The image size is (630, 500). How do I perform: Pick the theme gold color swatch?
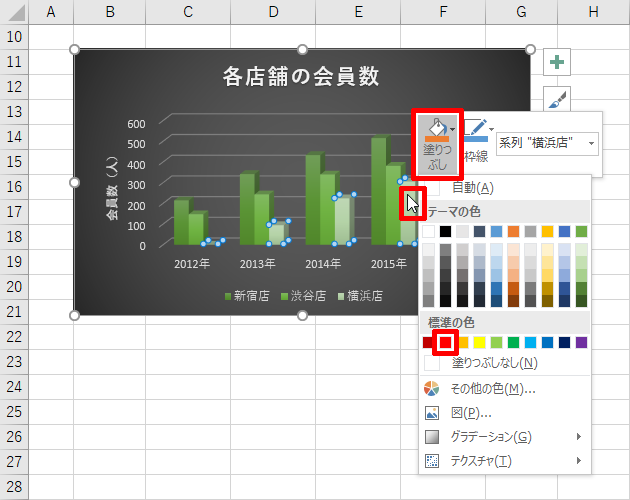pyautogui.click(x=547, y=232)
